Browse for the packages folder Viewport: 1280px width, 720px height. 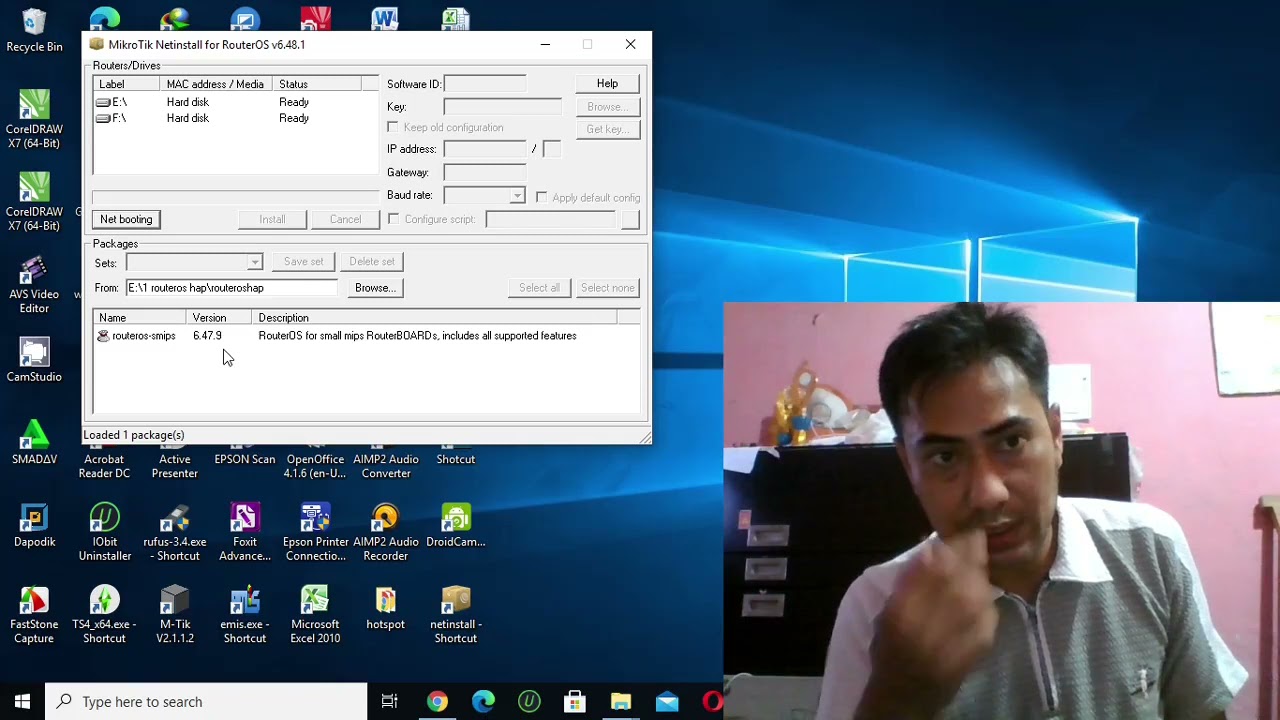point(375,288)
